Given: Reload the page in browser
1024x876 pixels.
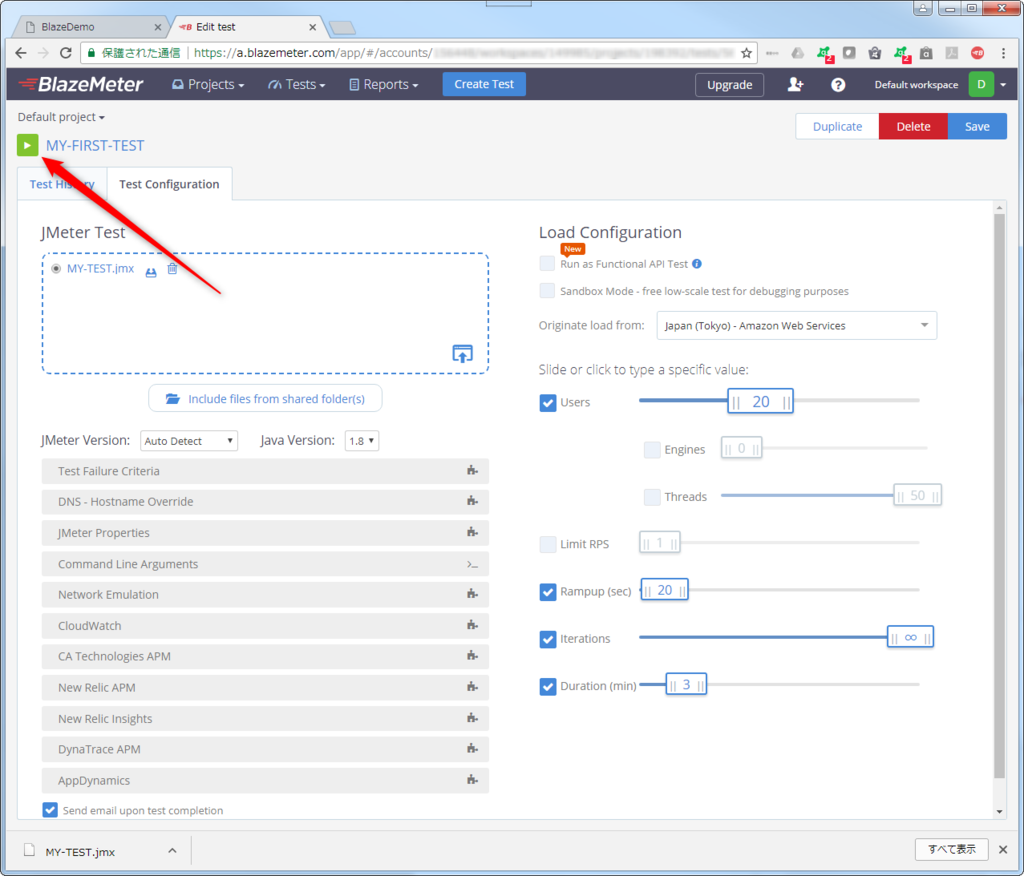Looking at the screenshot, I should [65, 53].
